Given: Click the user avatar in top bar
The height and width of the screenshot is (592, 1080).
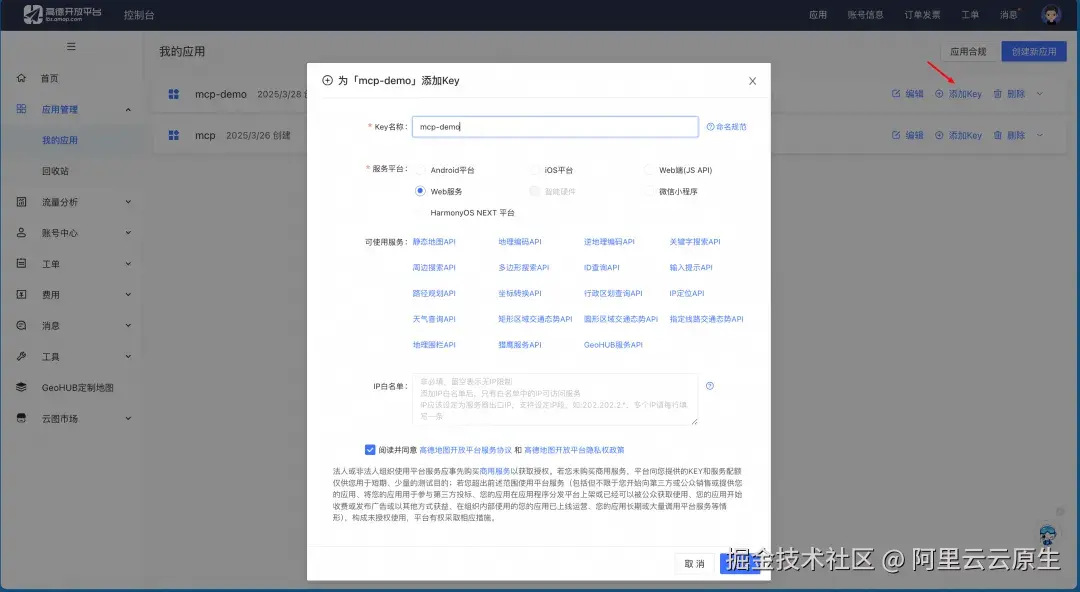Looking at the screenshot, I should [x=1050, y=14].
